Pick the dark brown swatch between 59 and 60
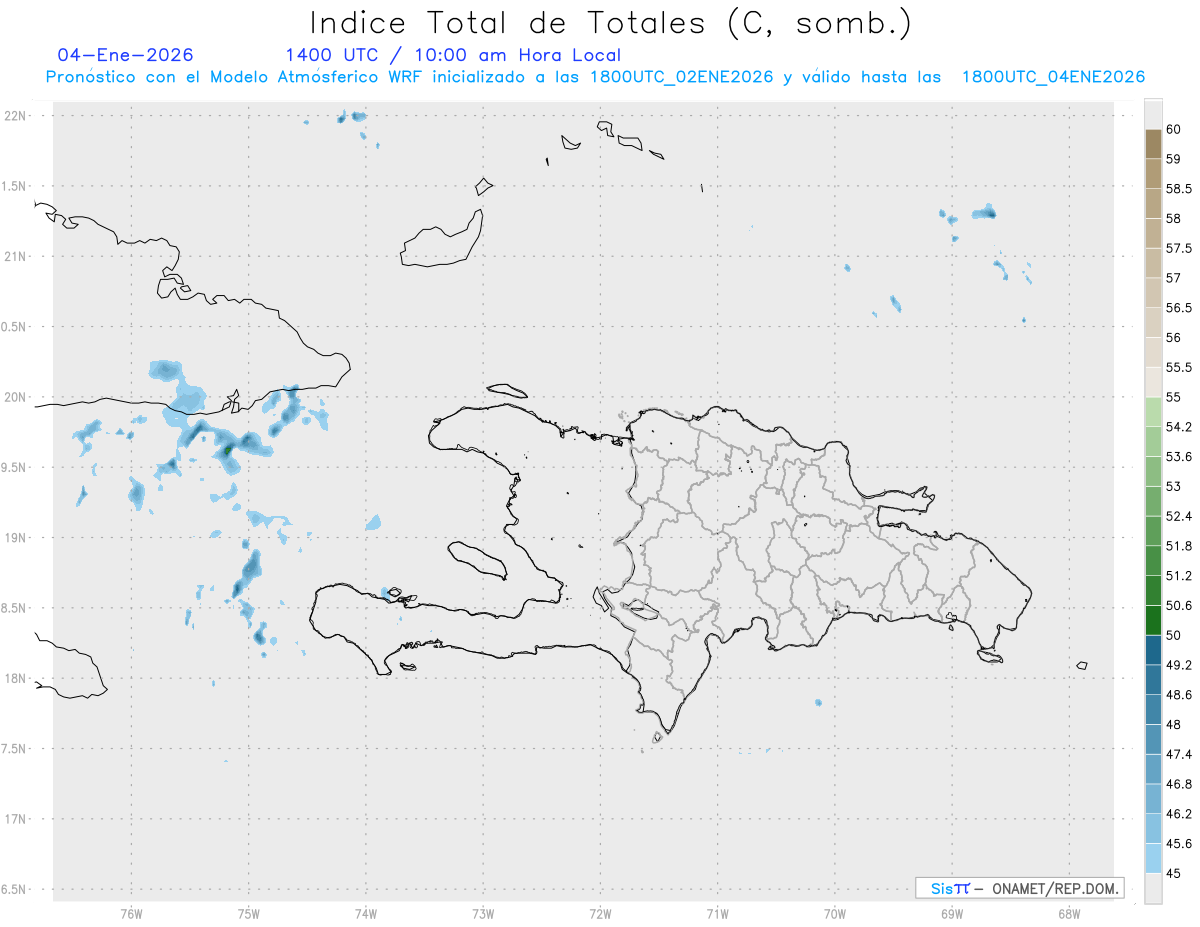The height and width of the screenshot is (927, 1200). [1153, 144]
